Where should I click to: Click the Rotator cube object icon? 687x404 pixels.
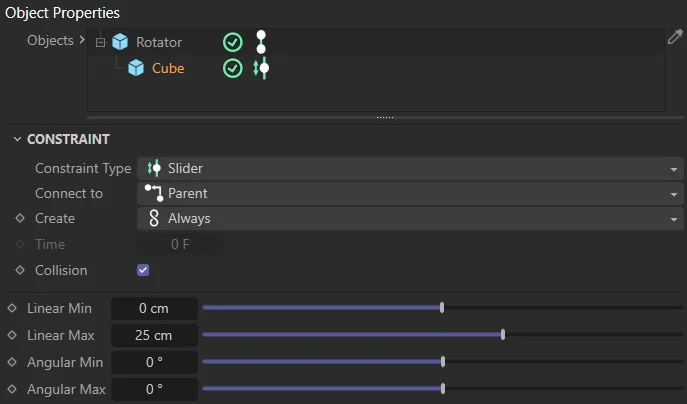[x=120, y=42]
